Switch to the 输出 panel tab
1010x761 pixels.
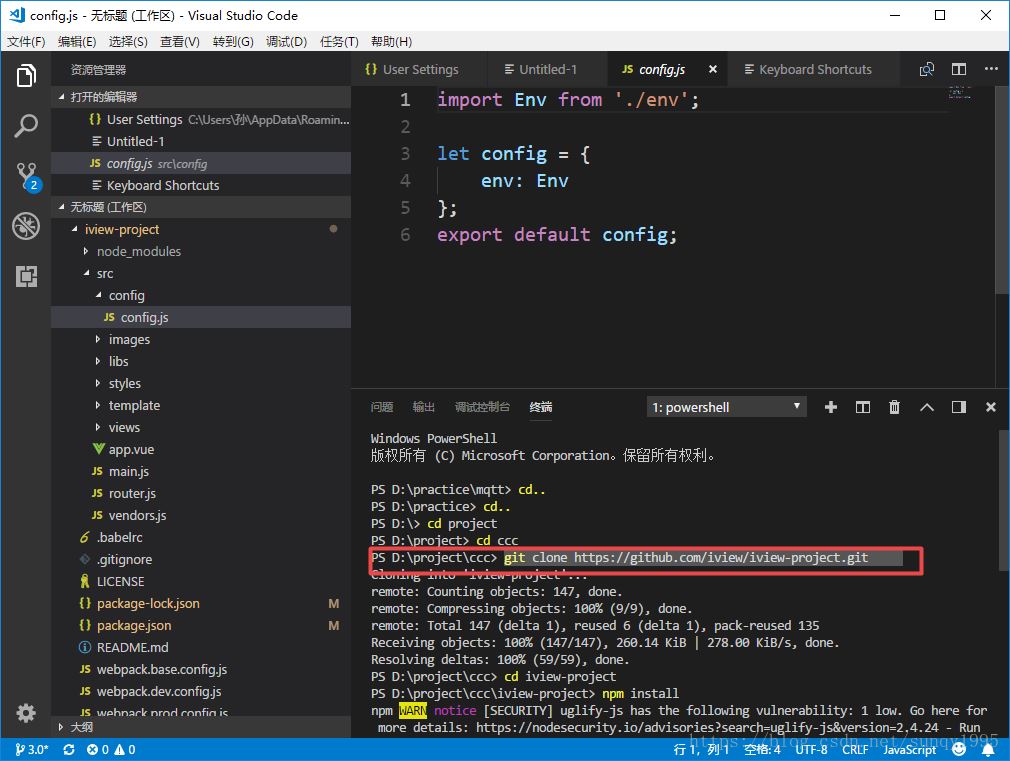tap(424, 407)
